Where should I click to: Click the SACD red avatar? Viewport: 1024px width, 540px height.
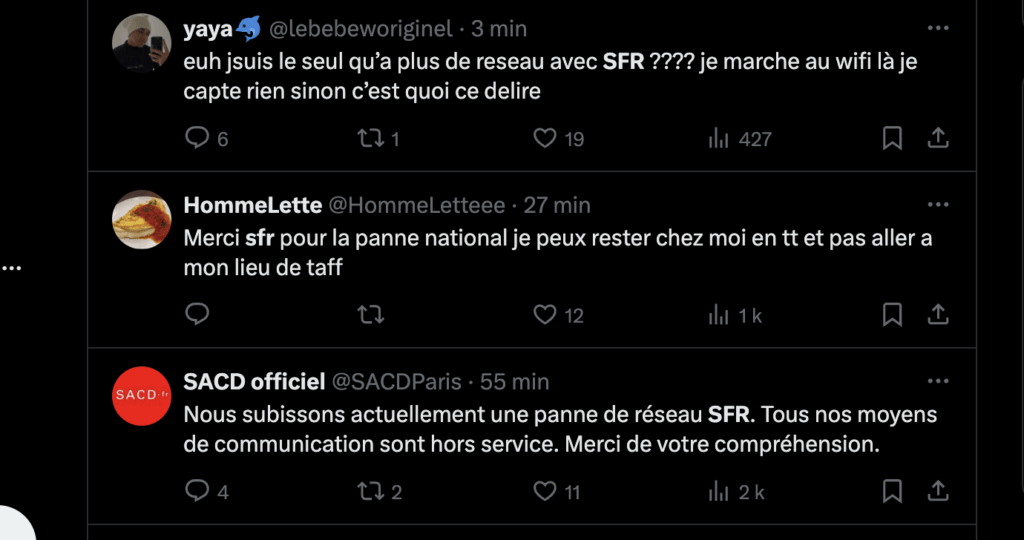[141, 396]
